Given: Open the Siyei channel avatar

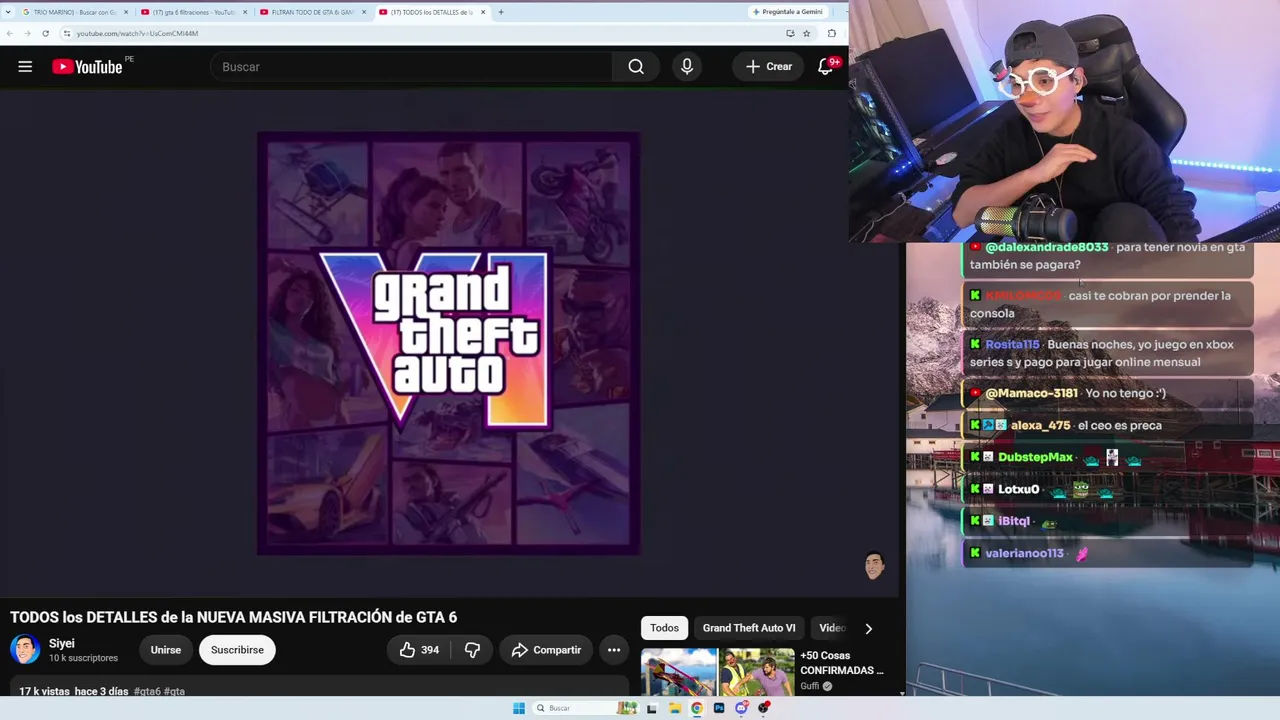Looking at the screenshot, I should coord(25,650).
